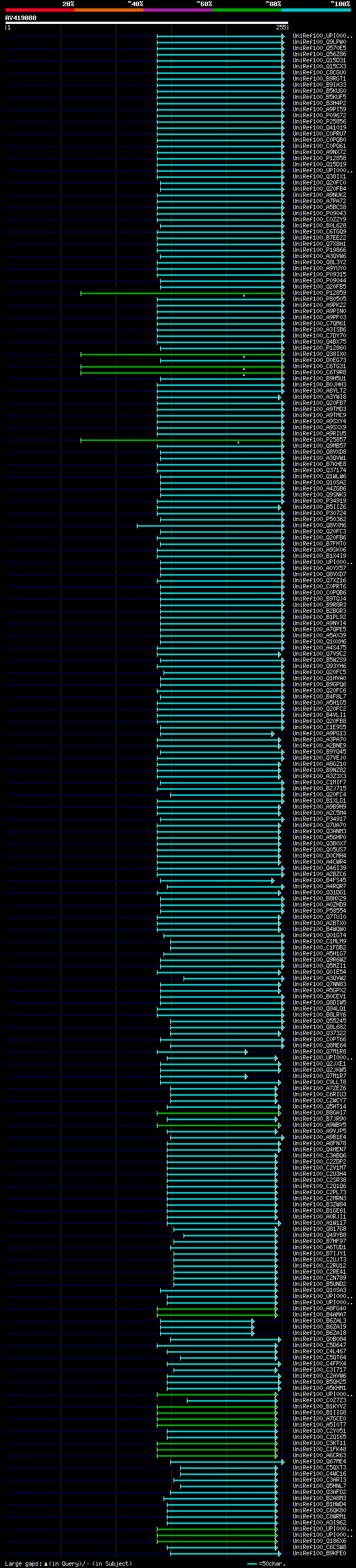Select hit label UniRef100_A9NX72
356x1568 pixels.
click(319, 151)
